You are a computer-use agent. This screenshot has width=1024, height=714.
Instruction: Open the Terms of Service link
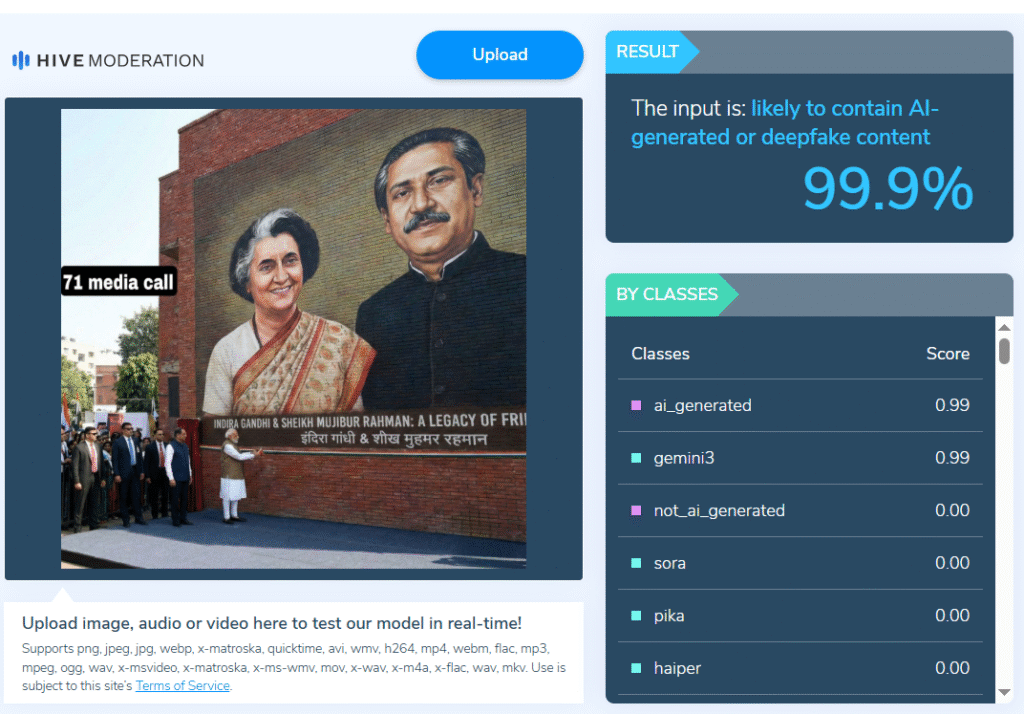click(x=182, y=685)
